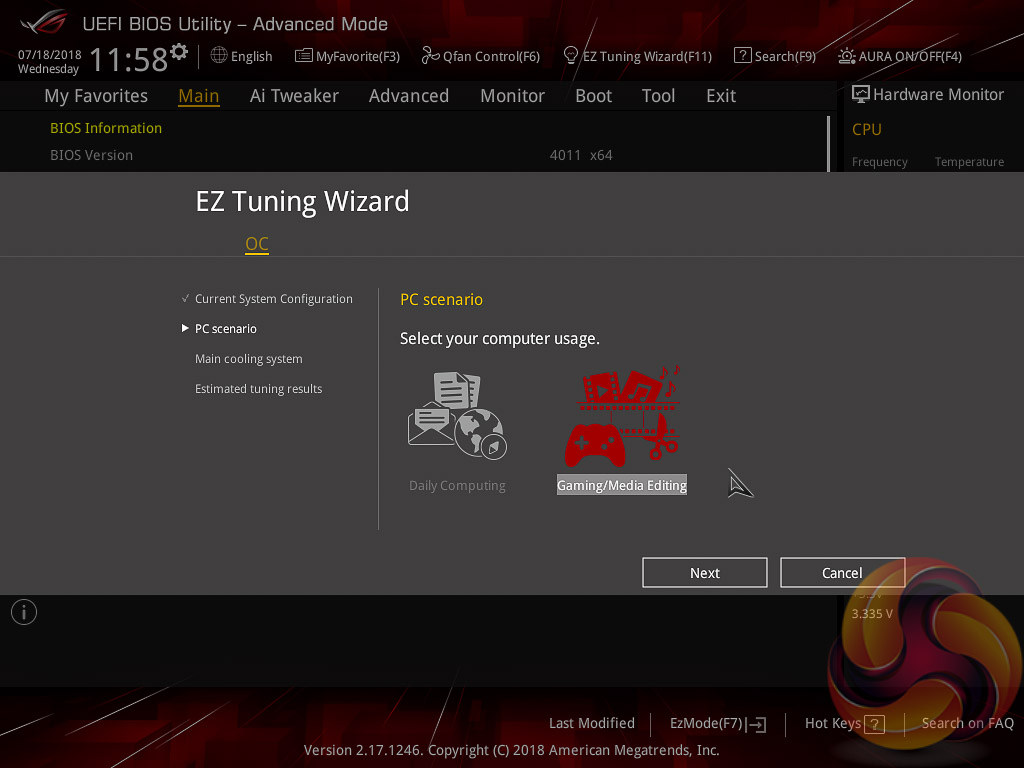Click the info icon at bottom left
The height and width of the screenshot is (768, 1024).
24,613
